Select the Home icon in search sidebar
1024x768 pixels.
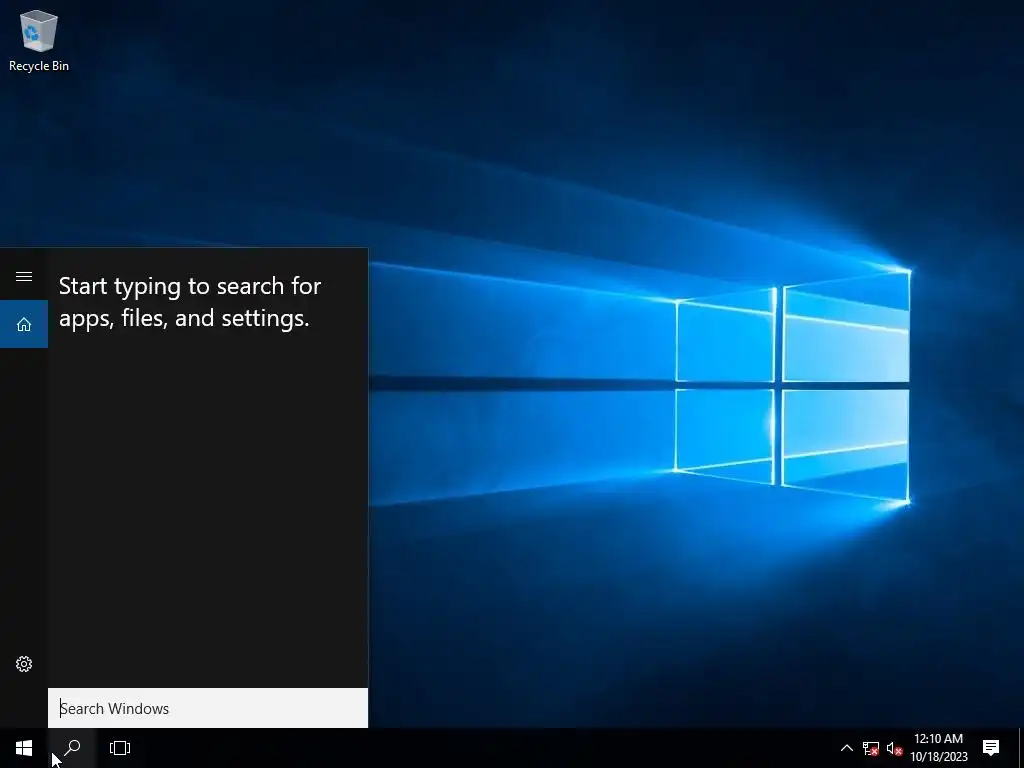click(x=24, y=324)
